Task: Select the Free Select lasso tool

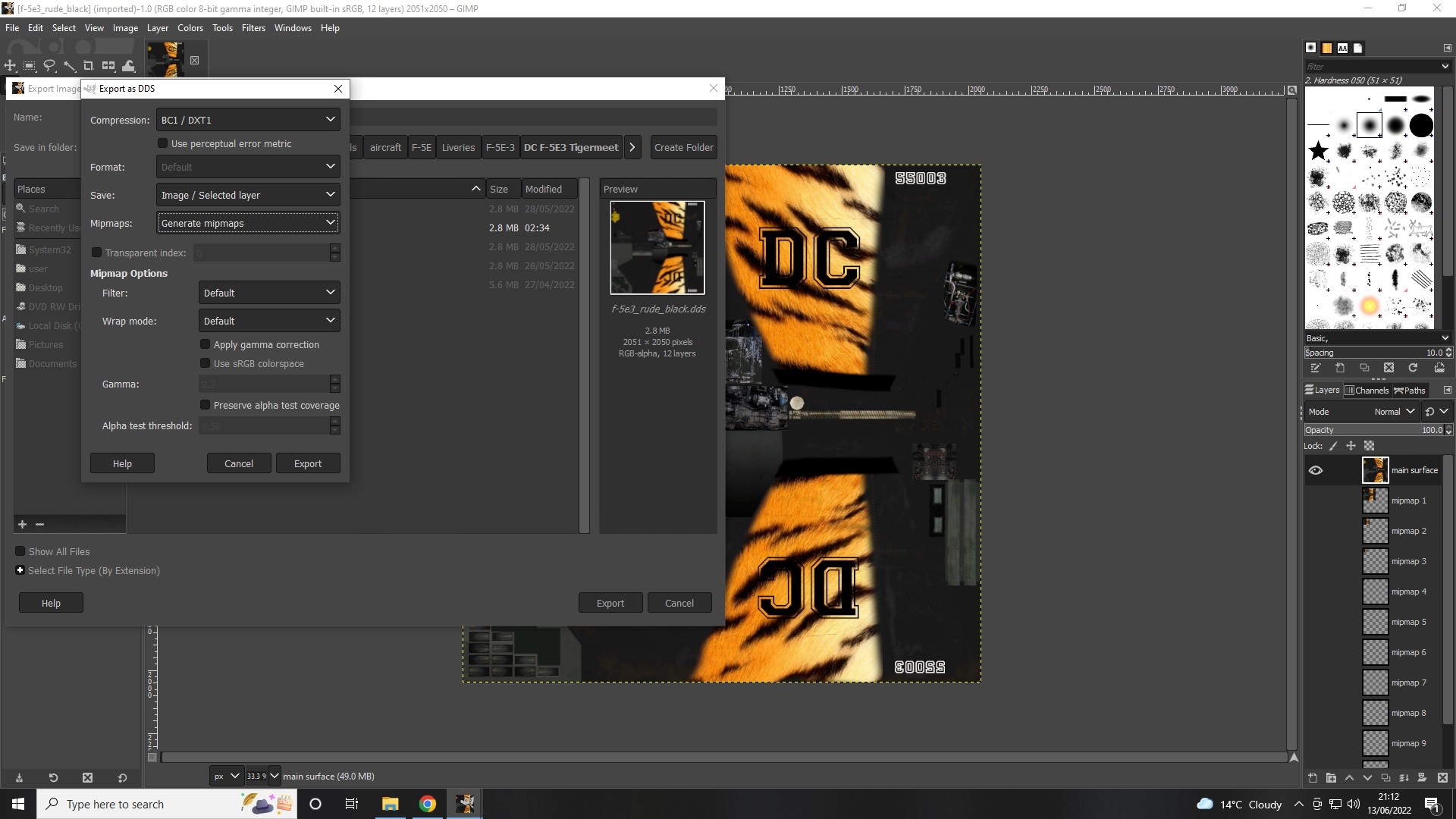Action: pyautogui.click(x=49, y=66)
